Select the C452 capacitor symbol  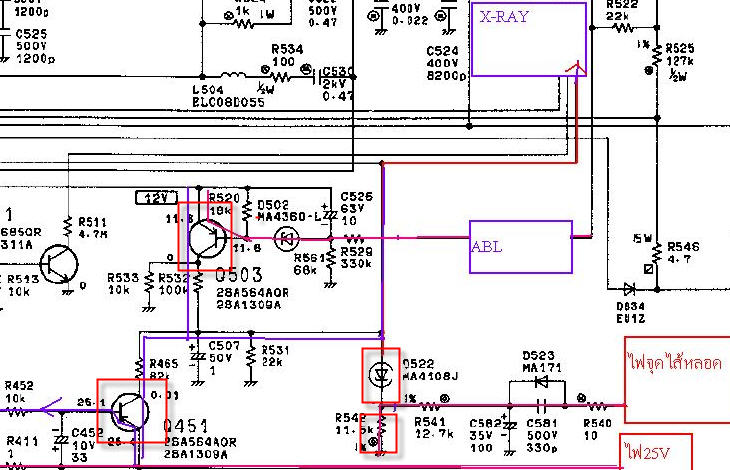click(61, 439)
